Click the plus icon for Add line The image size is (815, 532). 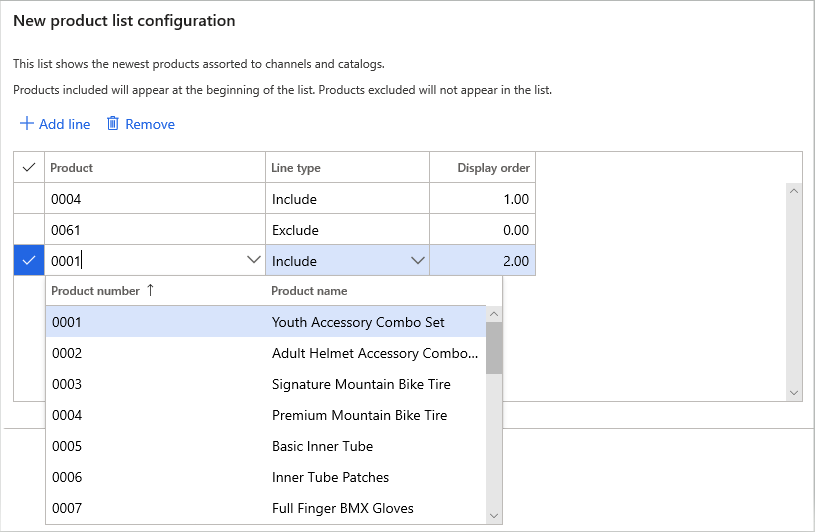27,124
